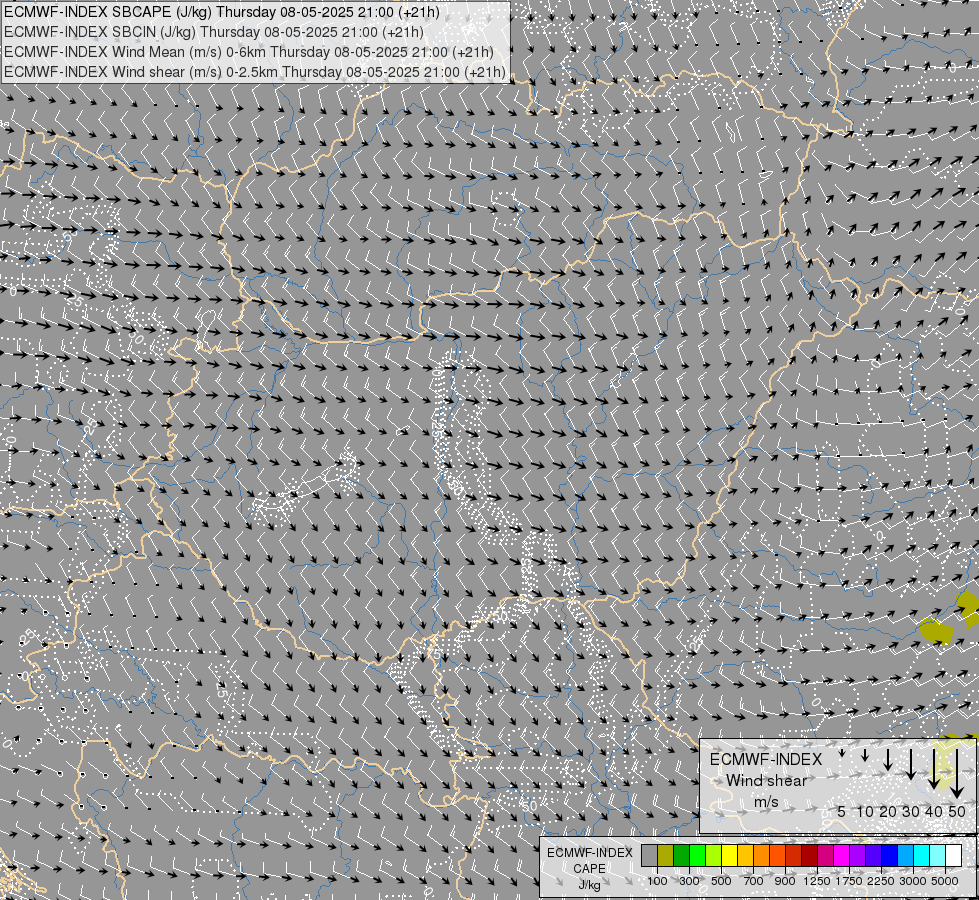
Task: Click the J/kg unit label in legend
Action: point(589,885)
